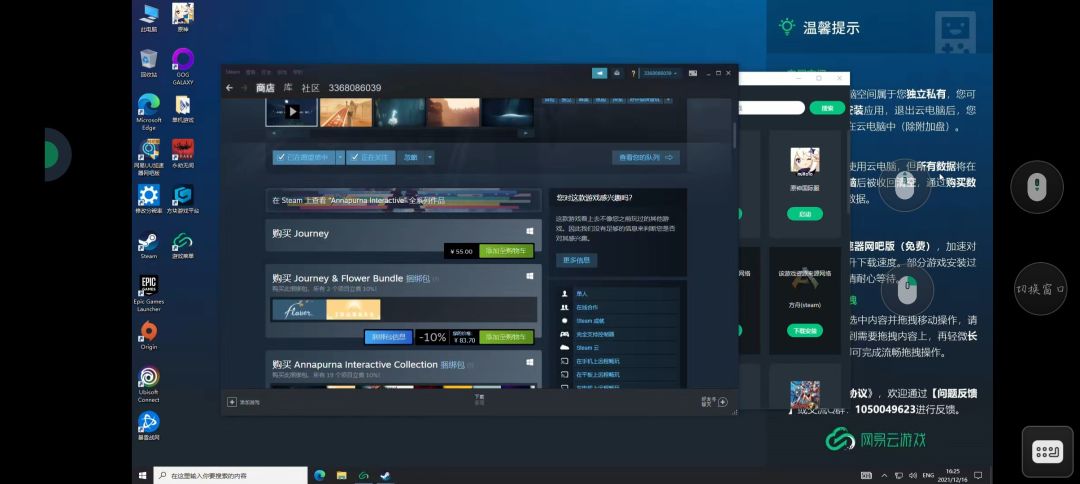1080x484 pixels.
Task: Click the Journey image in the bundle row
Action: coord(353,310)
